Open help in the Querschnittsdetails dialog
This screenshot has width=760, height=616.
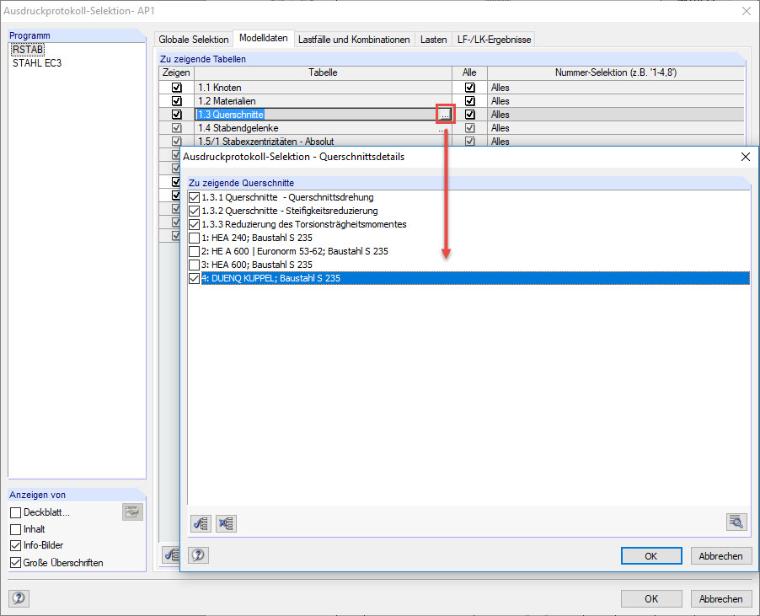pos(198,555)
